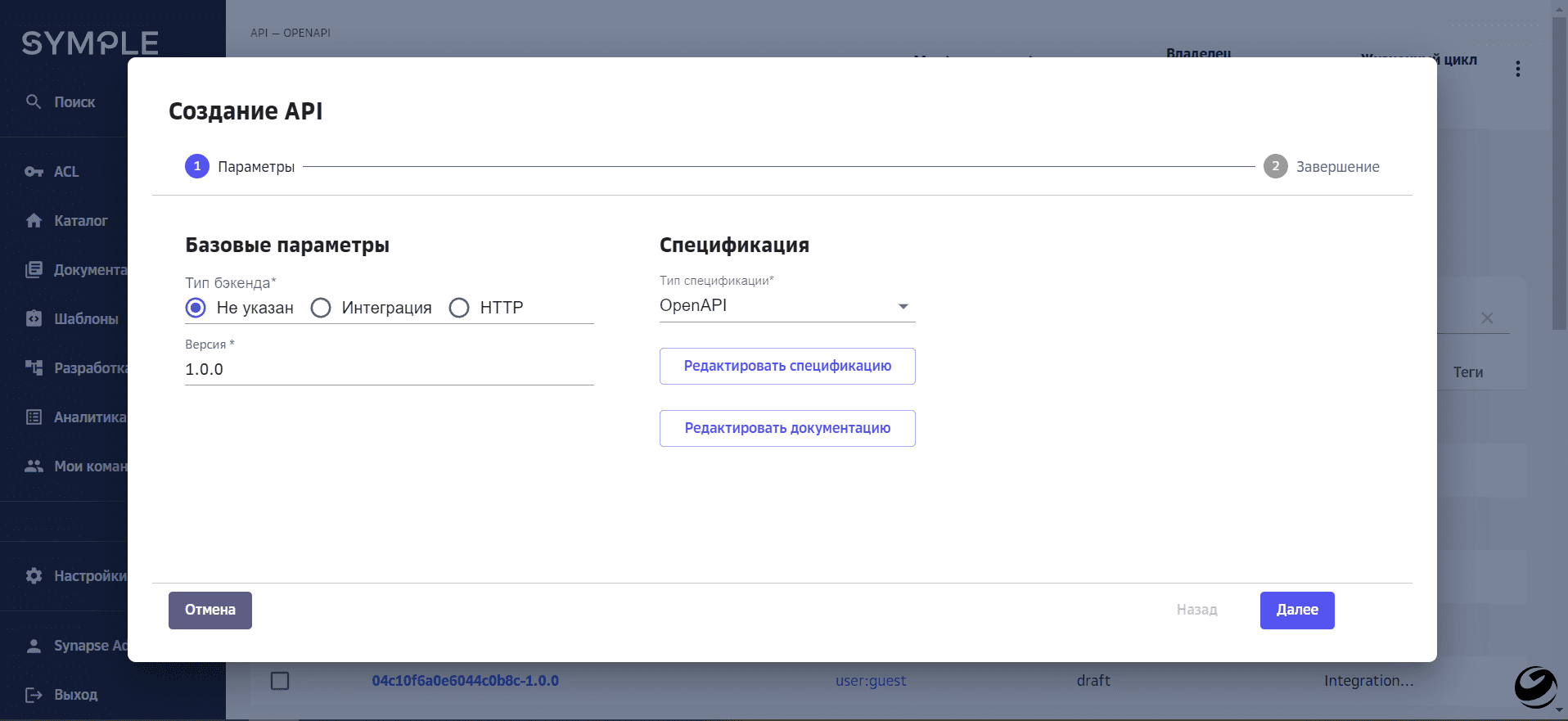Open the 'Поиск' sidebar item

click(74, 102)
